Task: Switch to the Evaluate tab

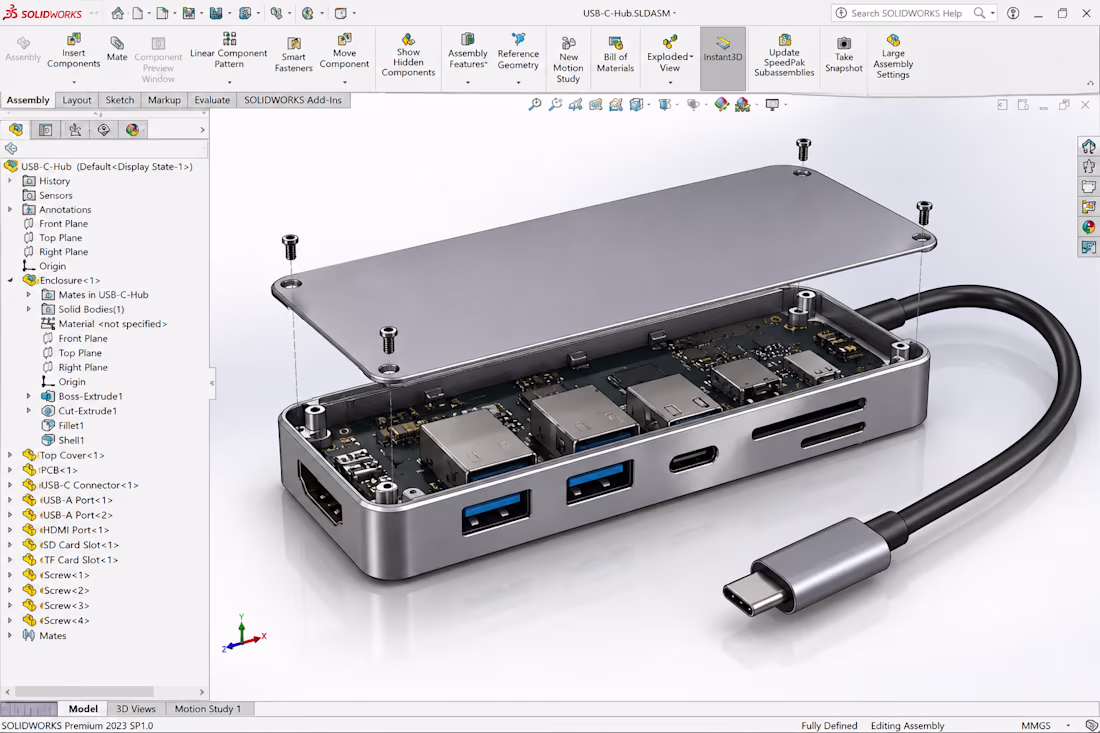Action: 212,100
